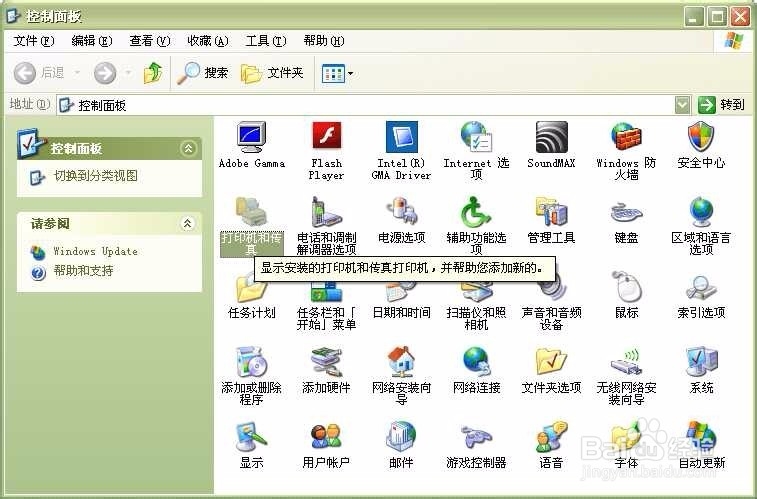Open the 电源选项 icon

click(x=402, y=212)
